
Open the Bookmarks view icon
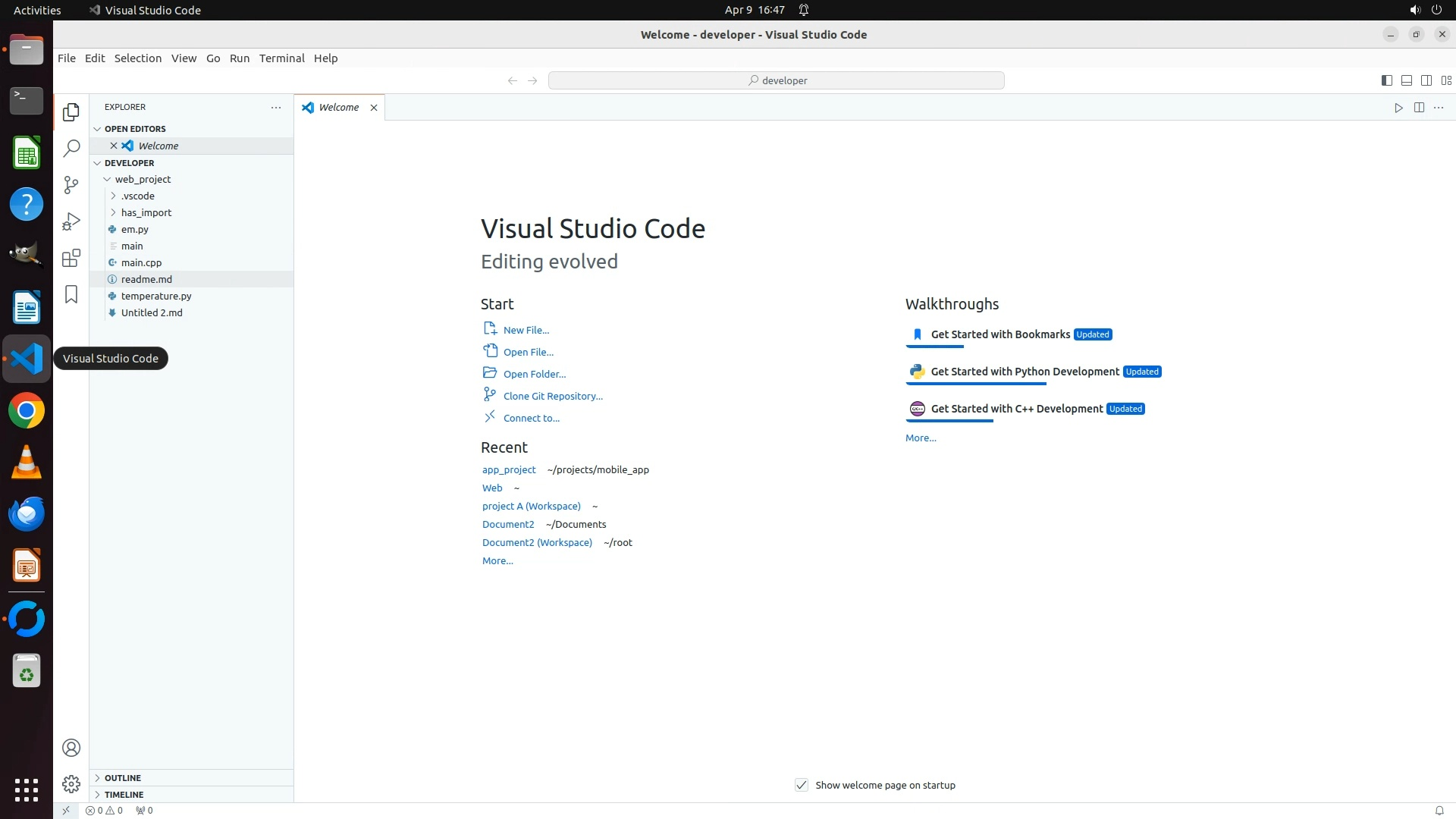coord(71,294)
